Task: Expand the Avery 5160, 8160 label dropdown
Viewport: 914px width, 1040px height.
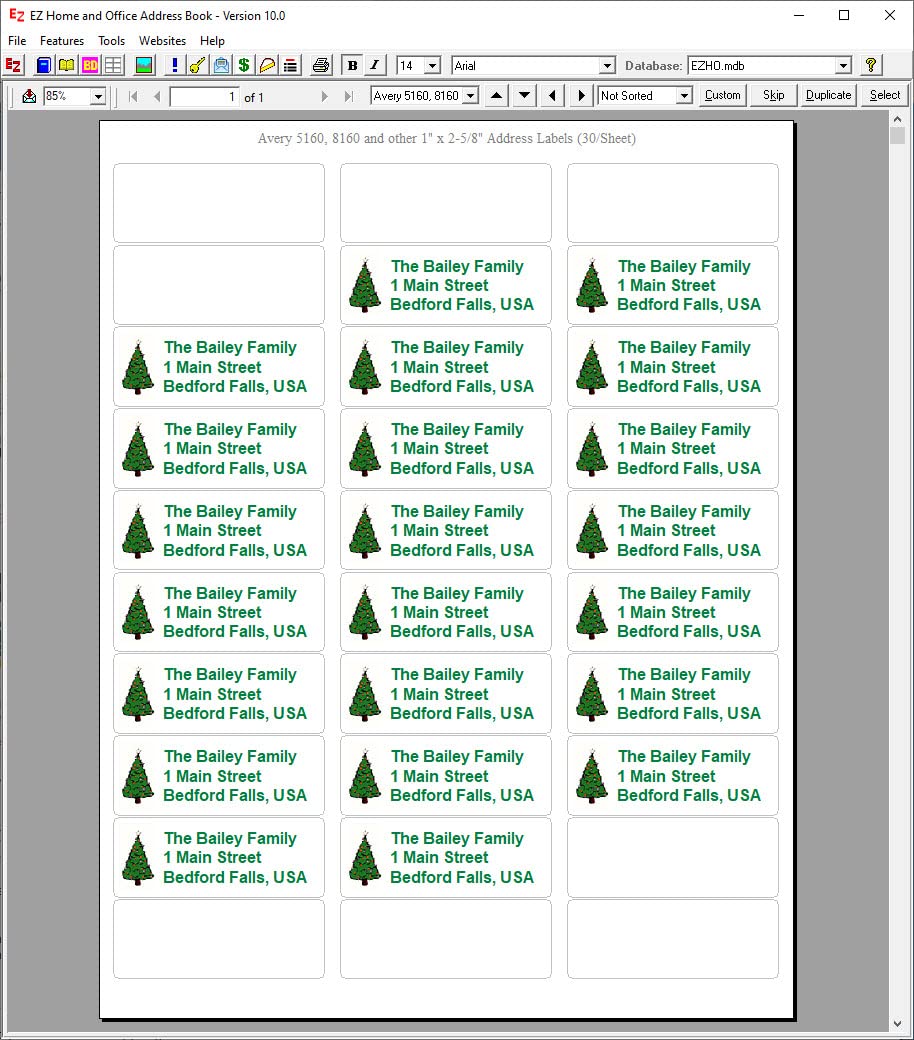Action: tap(470, 96)
